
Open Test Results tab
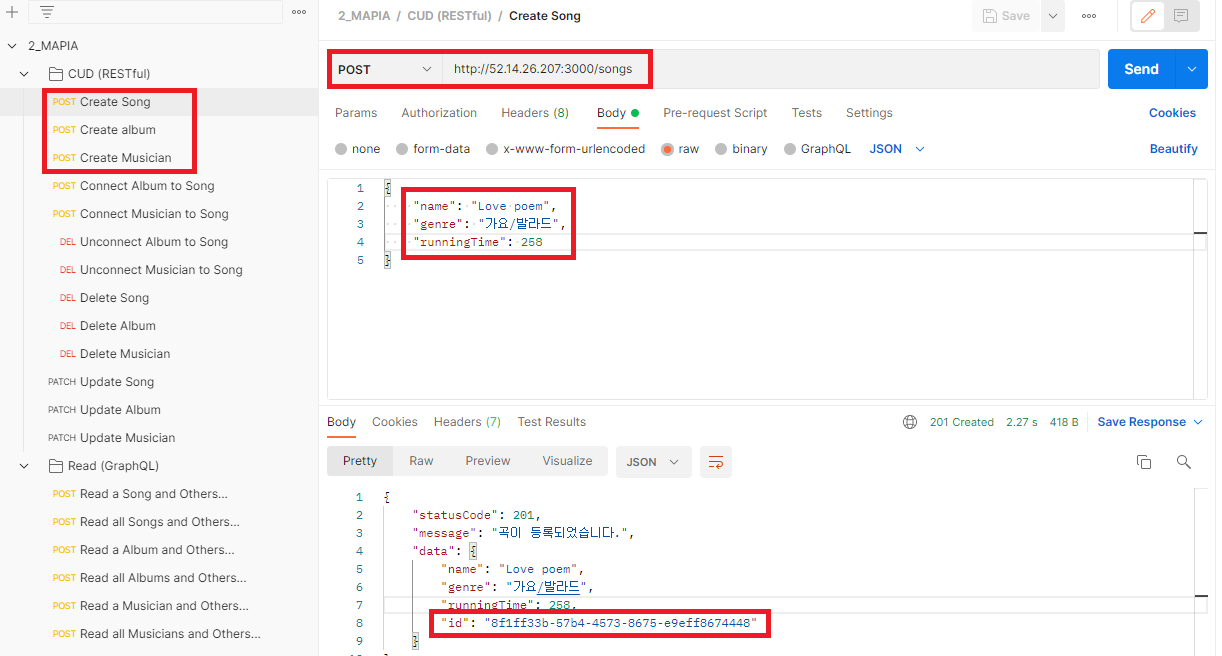click(x=552, y=422)
